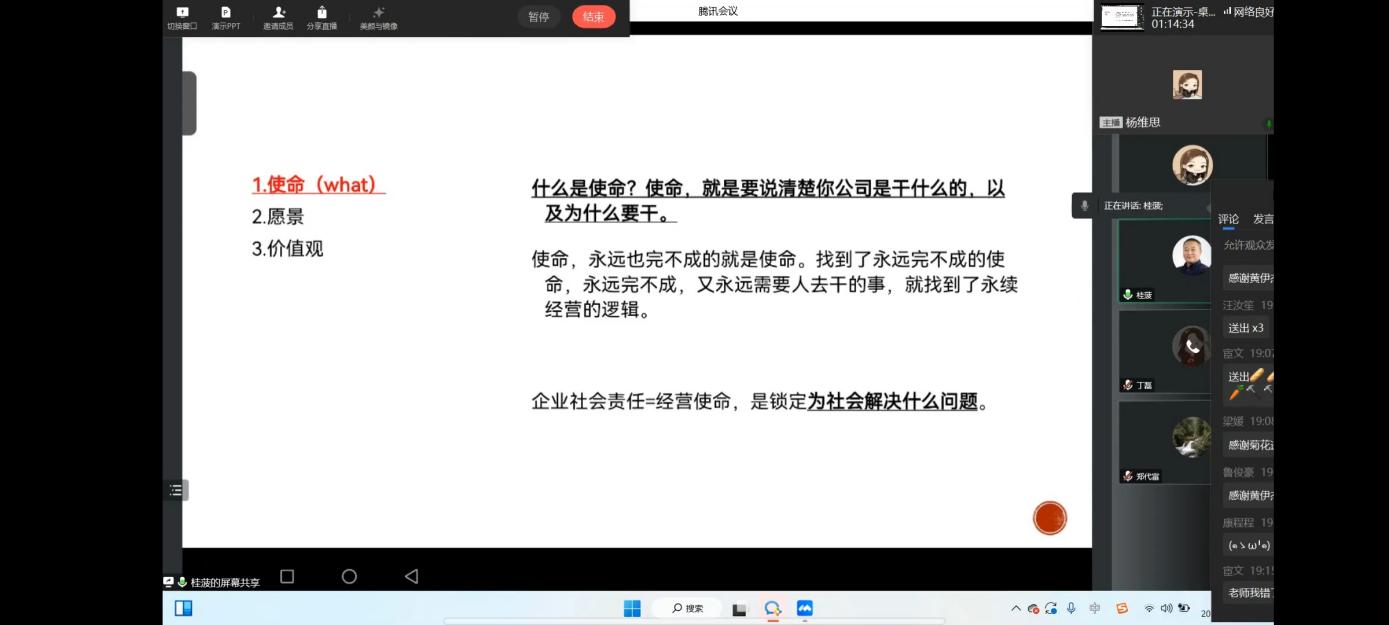Screen dimensions: 1389x625
Task: Open 邀请成员 to invite members
Action: click(x=277, y=17)
